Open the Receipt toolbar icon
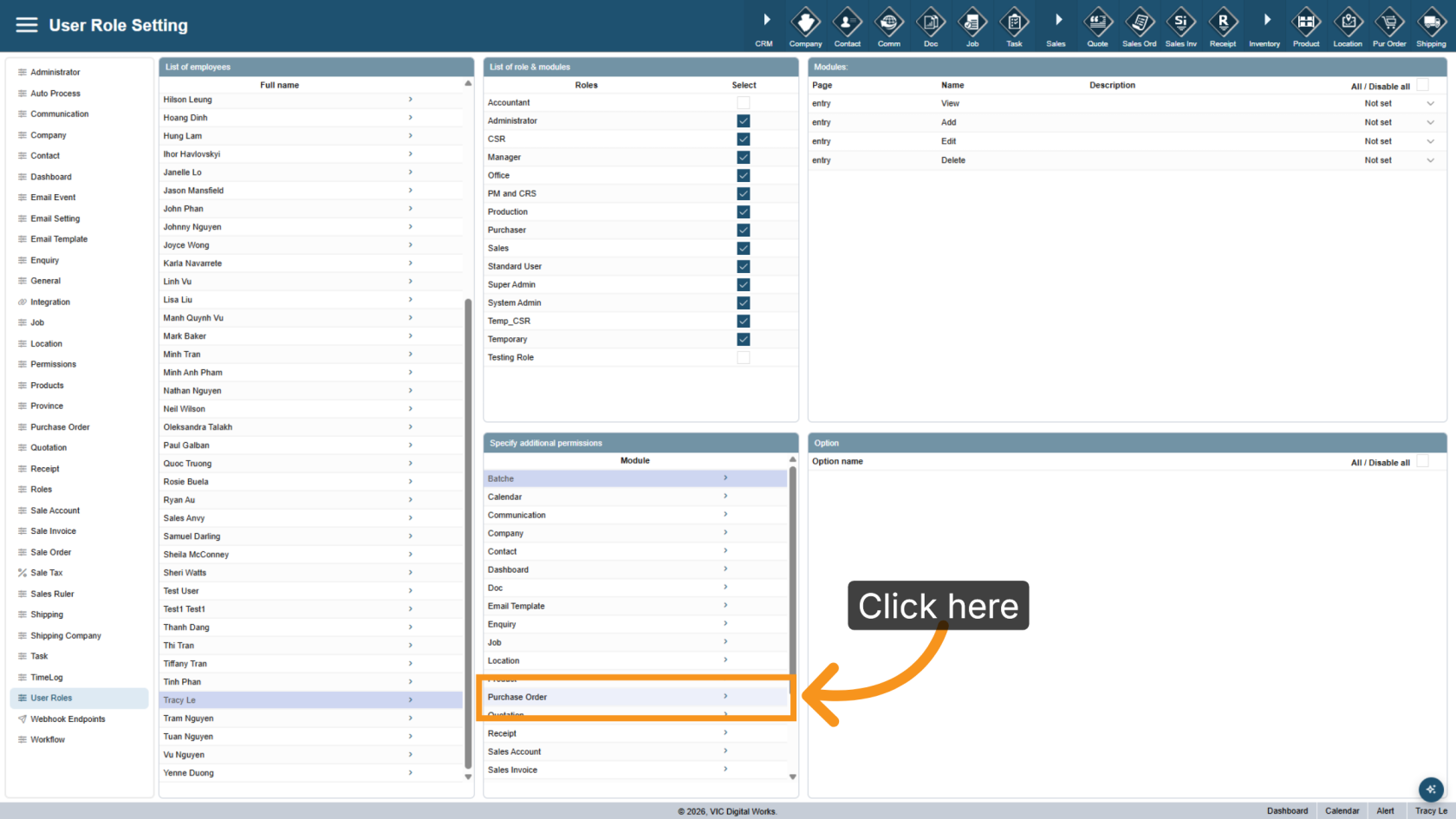Viewport: 1456px width, 819px height. pyautogui.click(x=1223, y=26)
